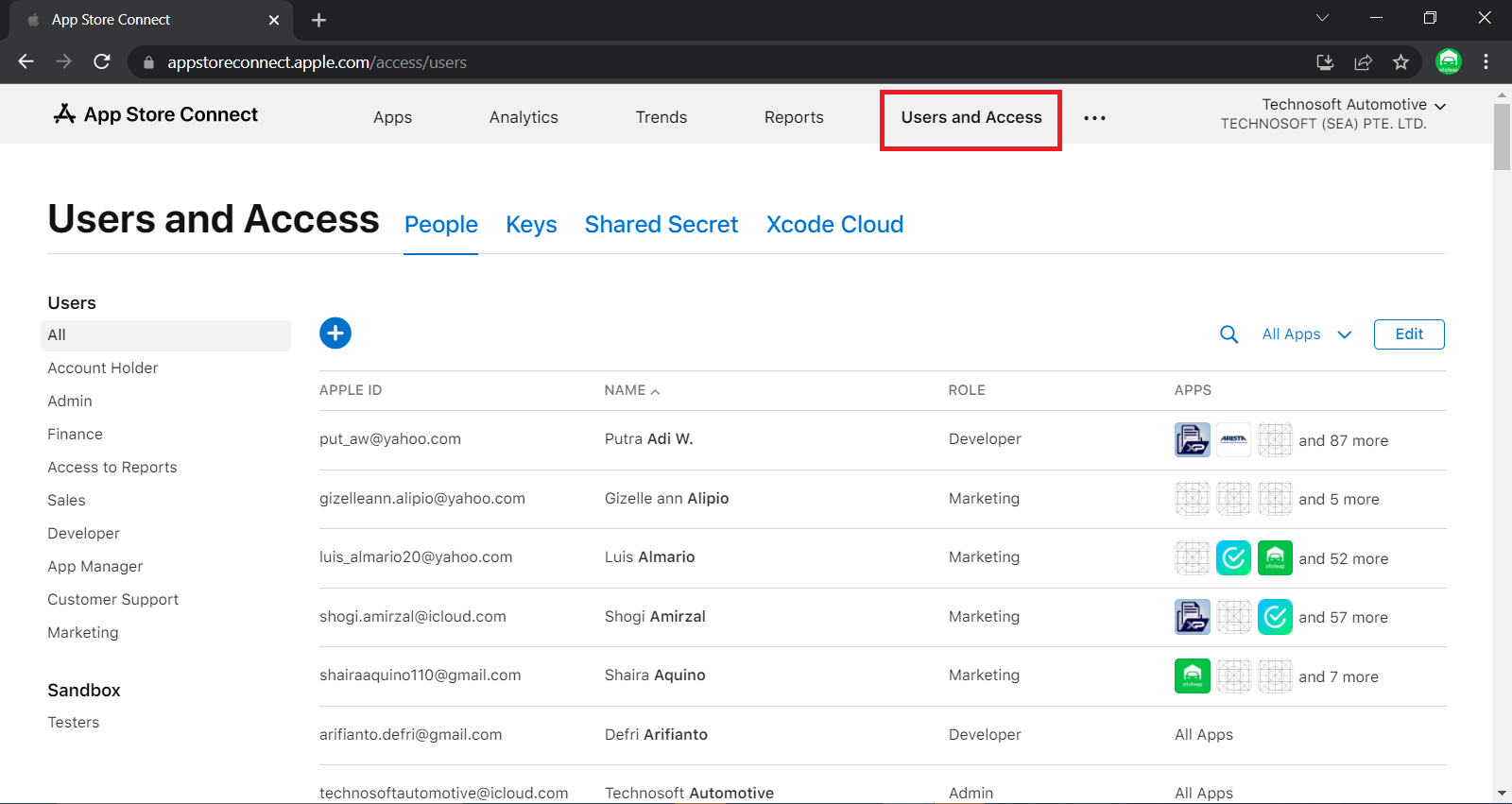
Task: Click the browser reload page icon
Action: click(x=102, y=62)
